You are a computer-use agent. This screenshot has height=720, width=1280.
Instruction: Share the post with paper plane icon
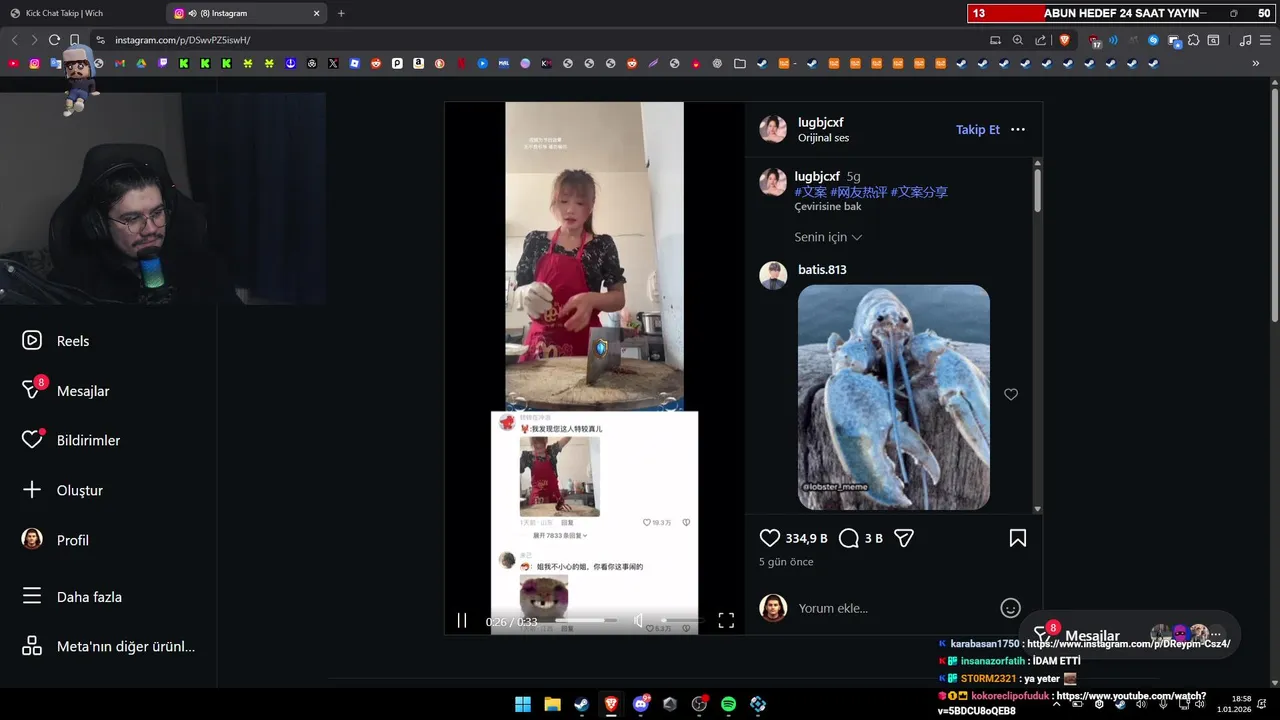(904, 538)
